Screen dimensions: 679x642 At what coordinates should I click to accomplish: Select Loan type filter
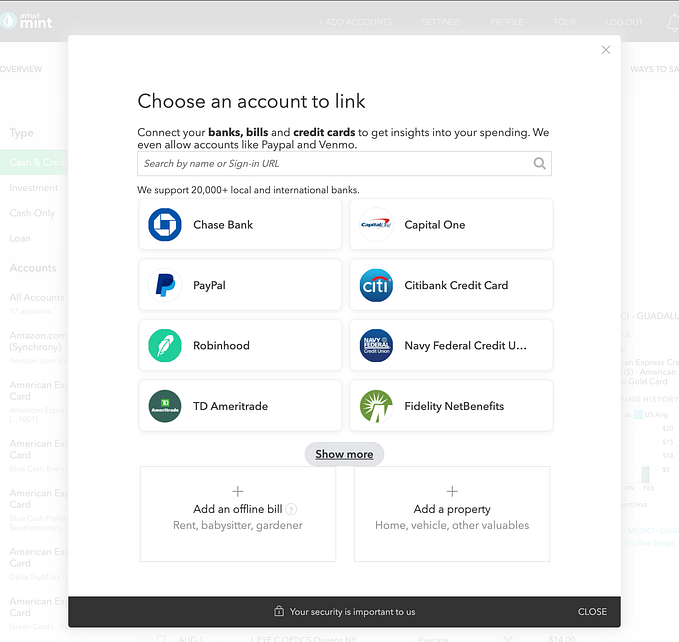point(20,239)
